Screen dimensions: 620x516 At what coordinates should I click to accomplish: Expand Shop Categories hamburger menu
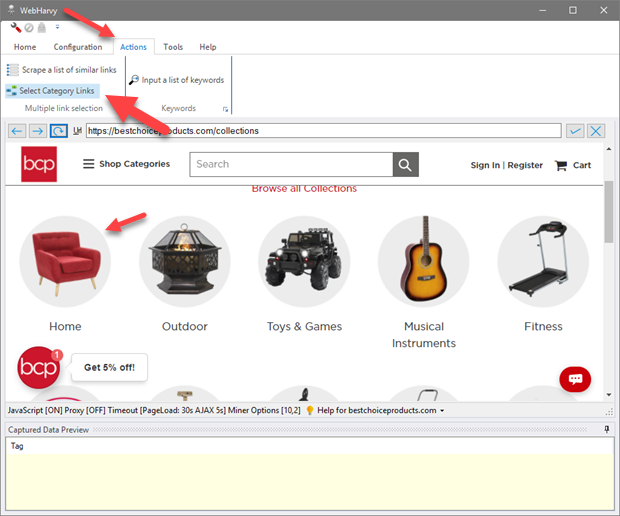[89, 164]
